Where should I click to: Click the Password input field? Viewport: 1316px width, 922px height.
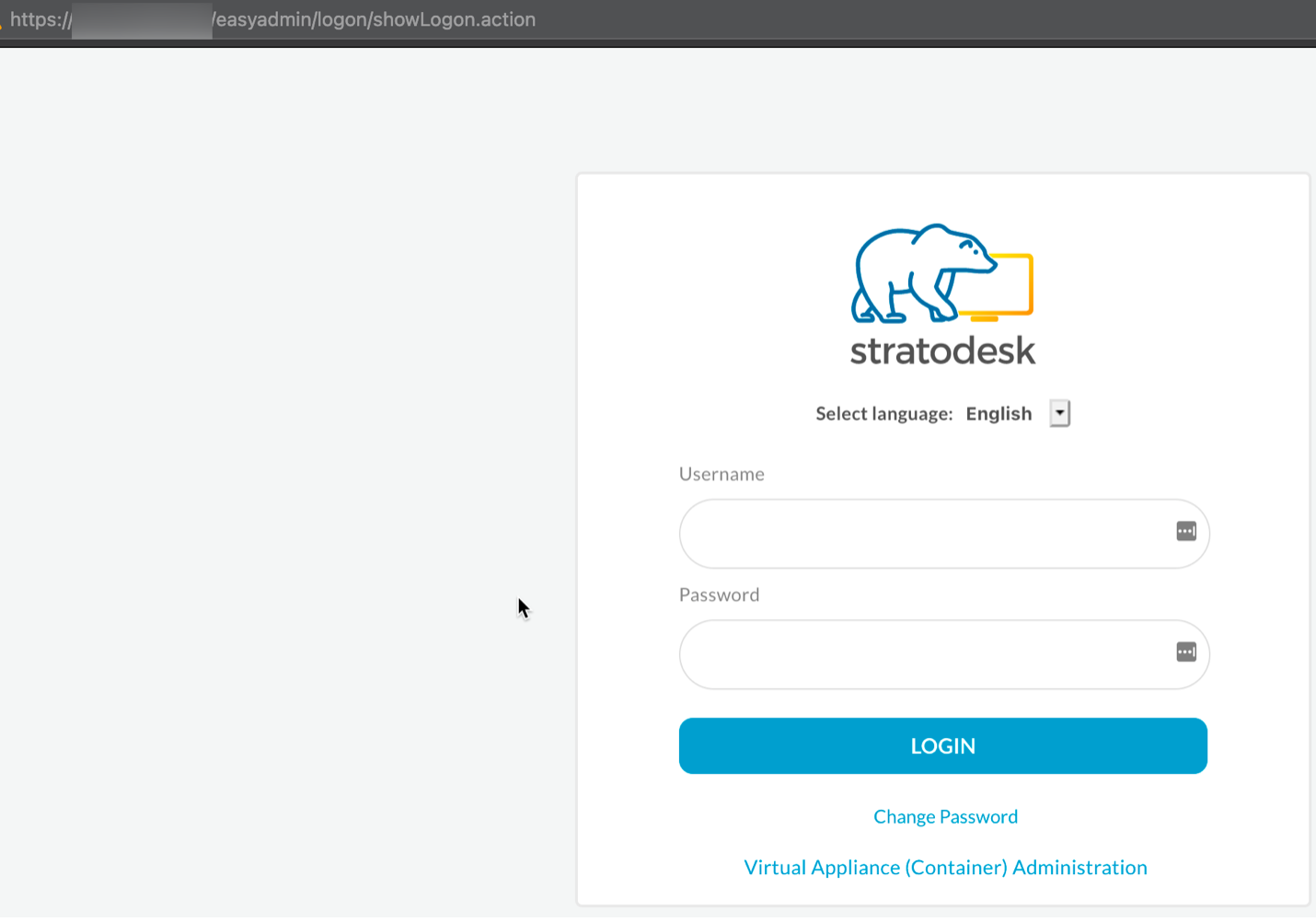pyautogui.click(x=944, y=654)
